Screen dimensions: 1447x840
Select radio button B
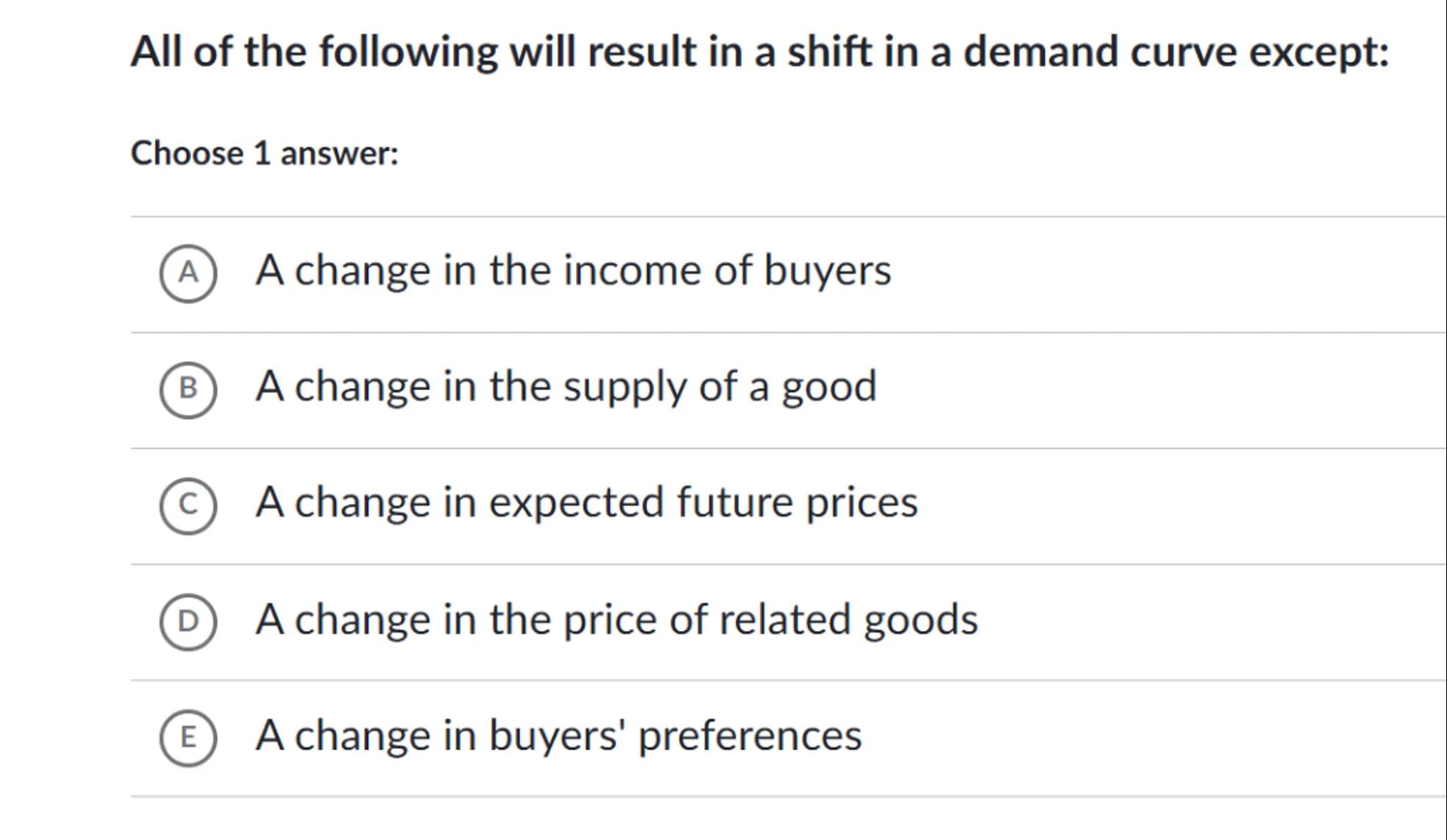point(188,389)
